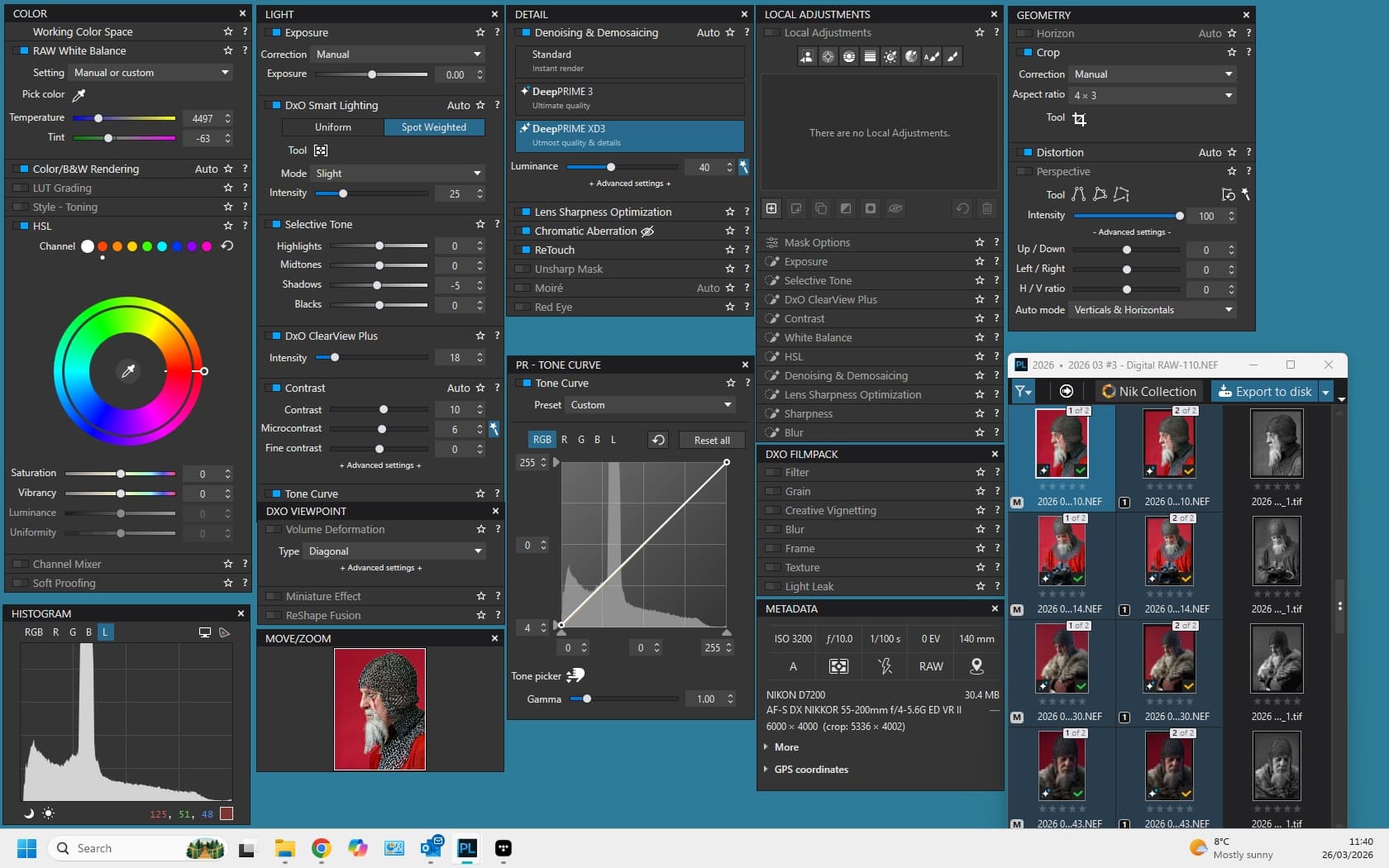Switch histogram to the RGB channel tab
1389x868 pixels.
34,632
